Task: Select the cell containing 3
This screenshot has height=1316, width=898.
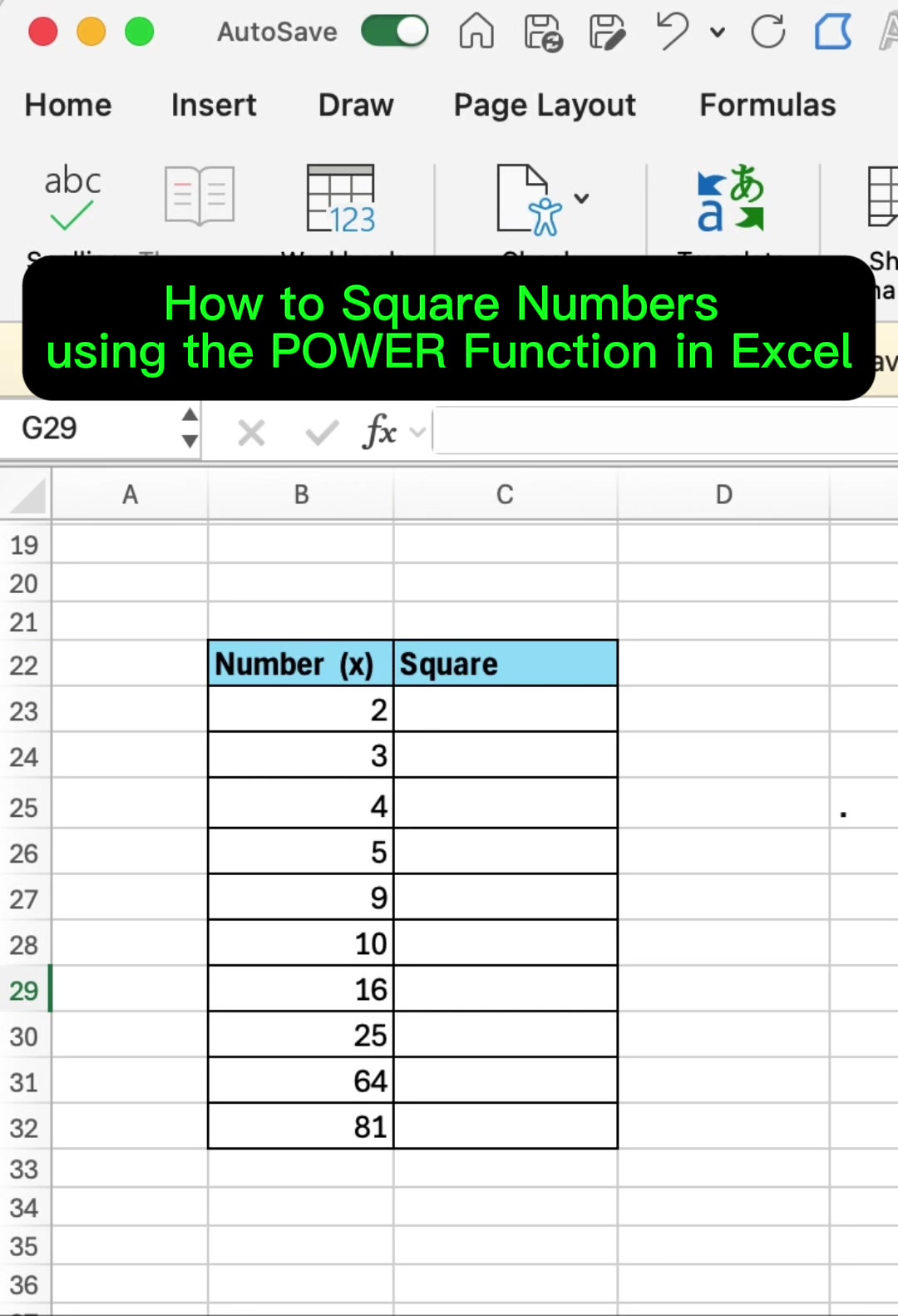Action: coord(301,755)
